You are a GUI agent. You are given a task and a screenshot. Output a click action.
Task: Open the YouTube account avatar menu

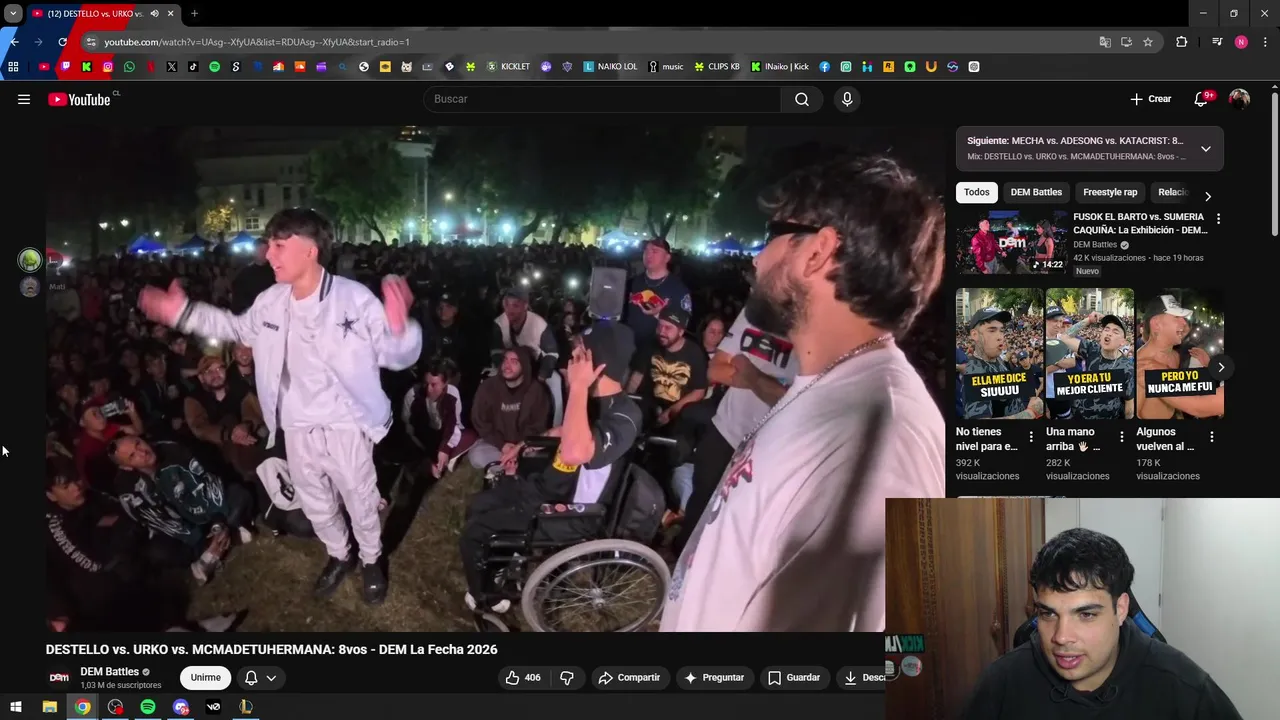click(1239, 99)
